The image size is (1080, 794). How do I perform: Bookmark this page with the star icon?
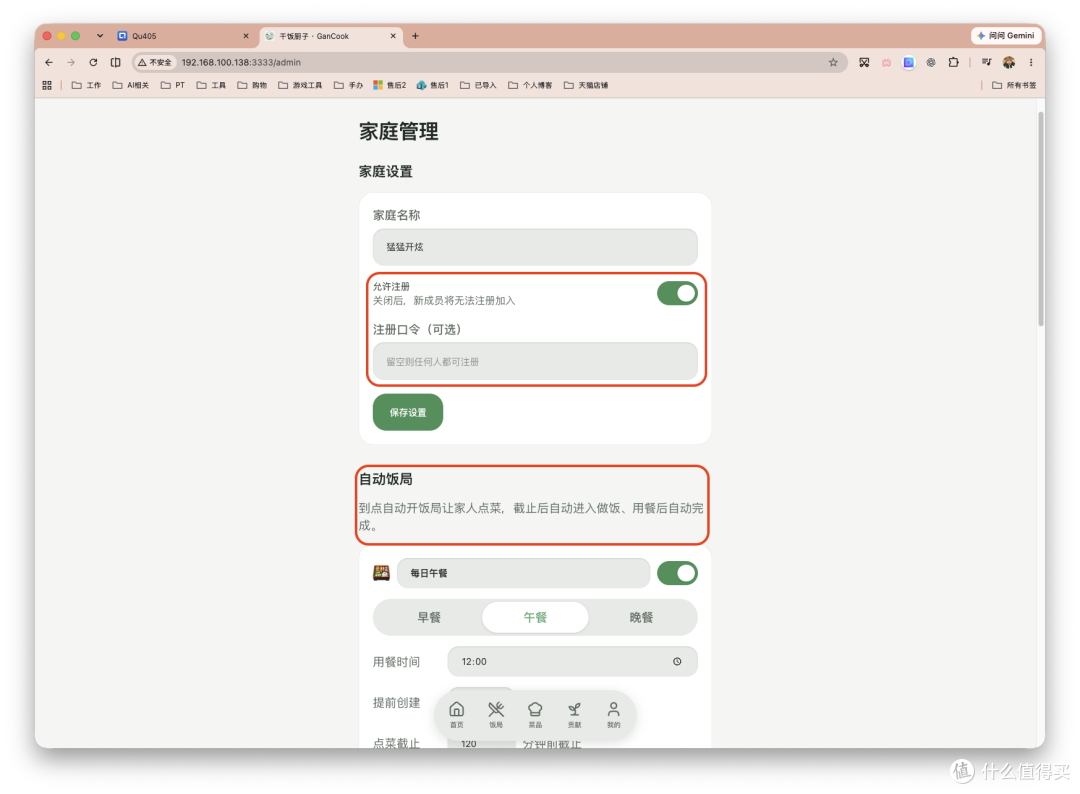[x=833, y=62]
